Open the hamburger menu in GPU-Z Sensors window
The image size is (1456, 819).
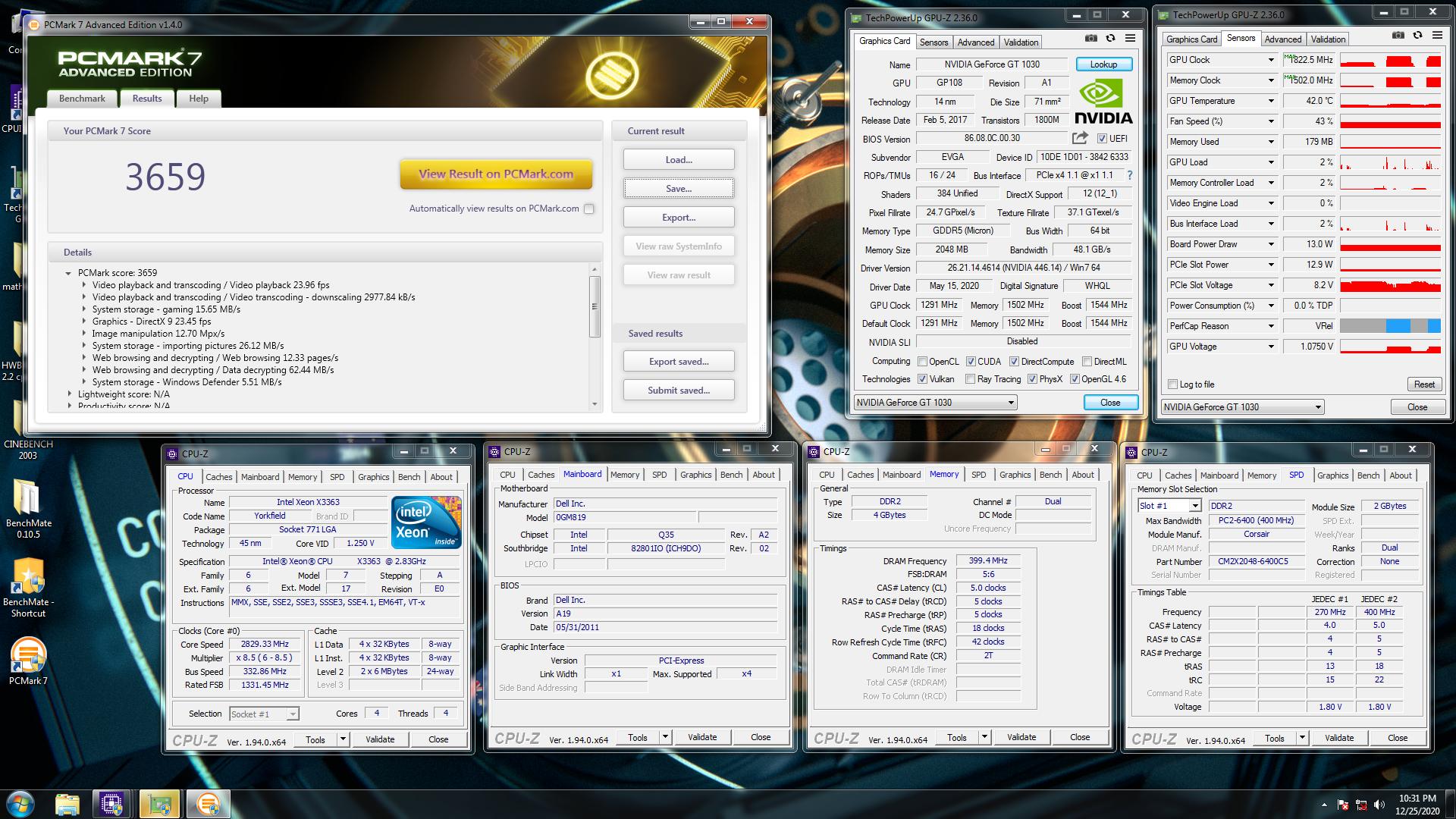[1437, 35]
